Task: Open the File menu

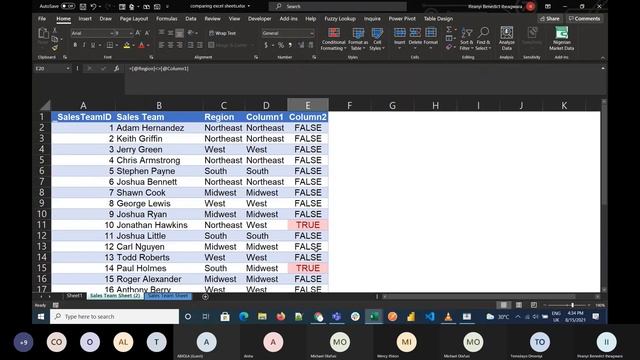Action: tap(42, 19)
